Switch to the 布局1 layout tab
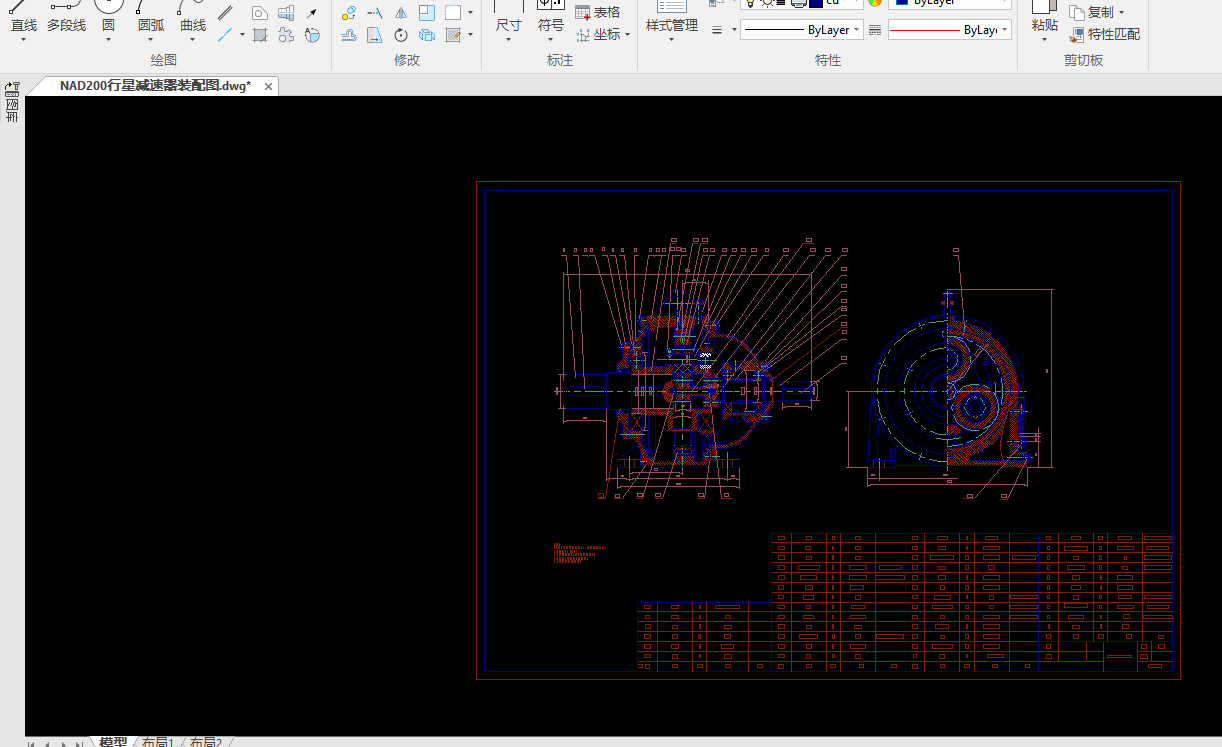 [157, 742]
